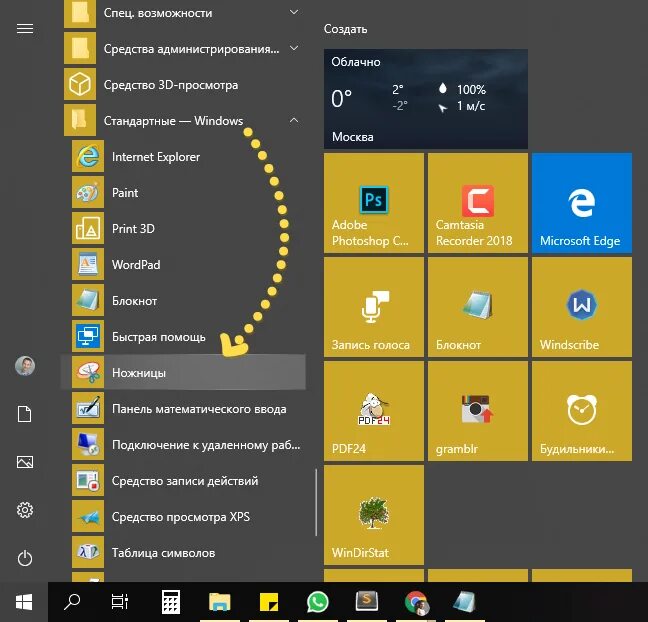Open Calculator from the taskbar

[x=170, y=602]
